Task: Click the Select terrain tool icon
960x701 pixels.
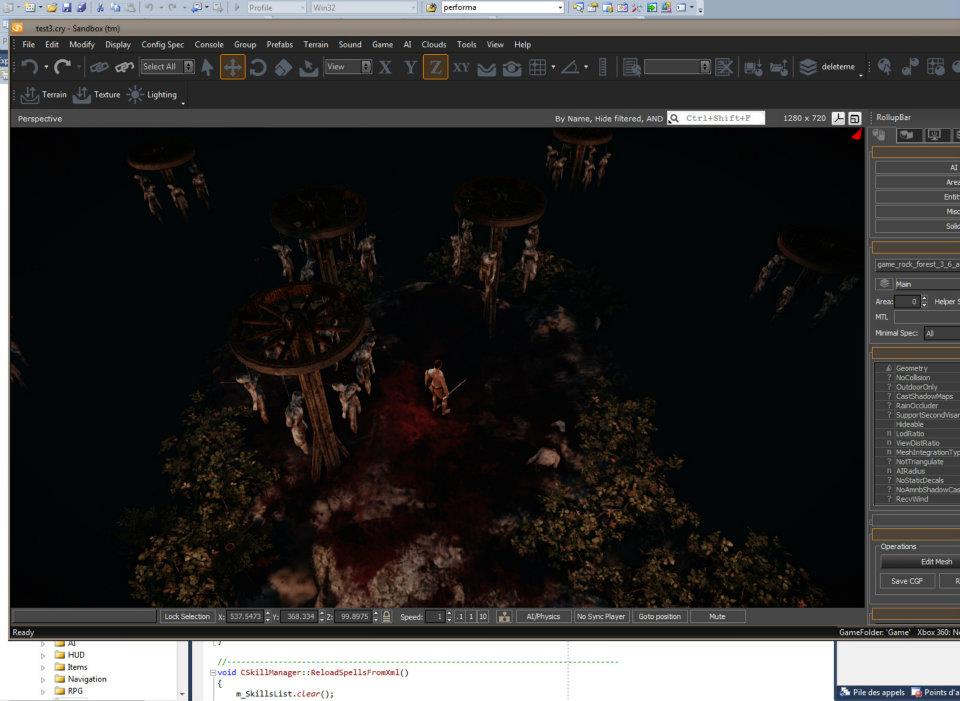Action: [x=308, y=67]
